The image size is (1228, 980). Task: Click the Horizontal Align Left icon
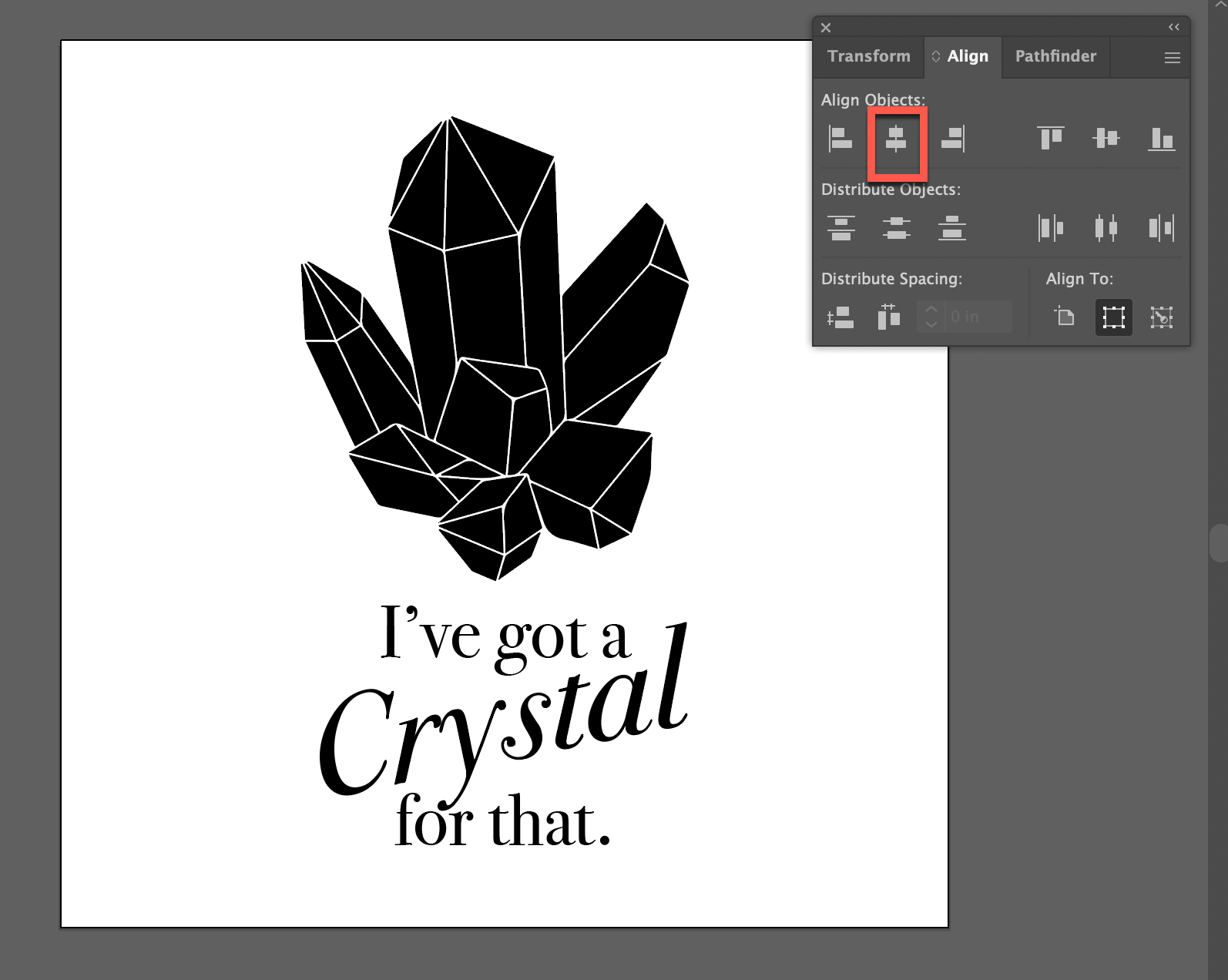pos(840,139)
